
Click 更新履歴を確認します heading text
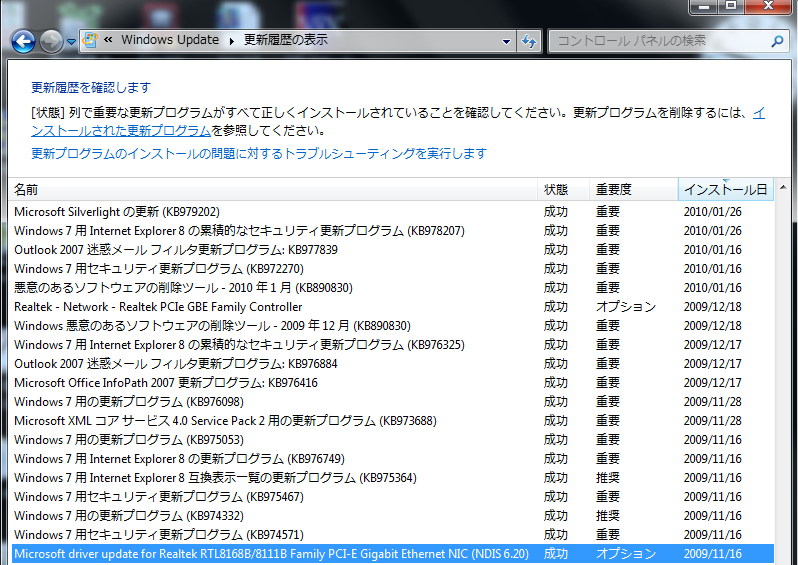click(x=91, y=88)
